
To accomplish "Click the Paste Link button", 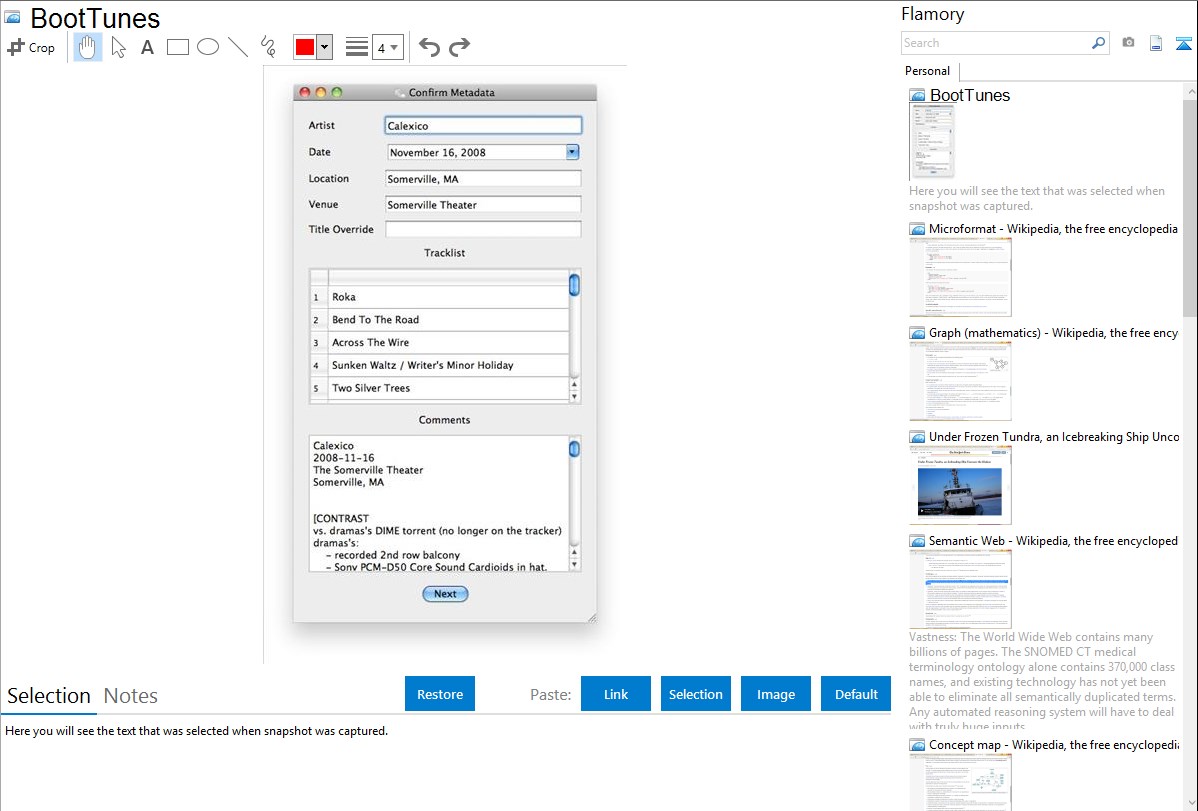I will [616, 694].
